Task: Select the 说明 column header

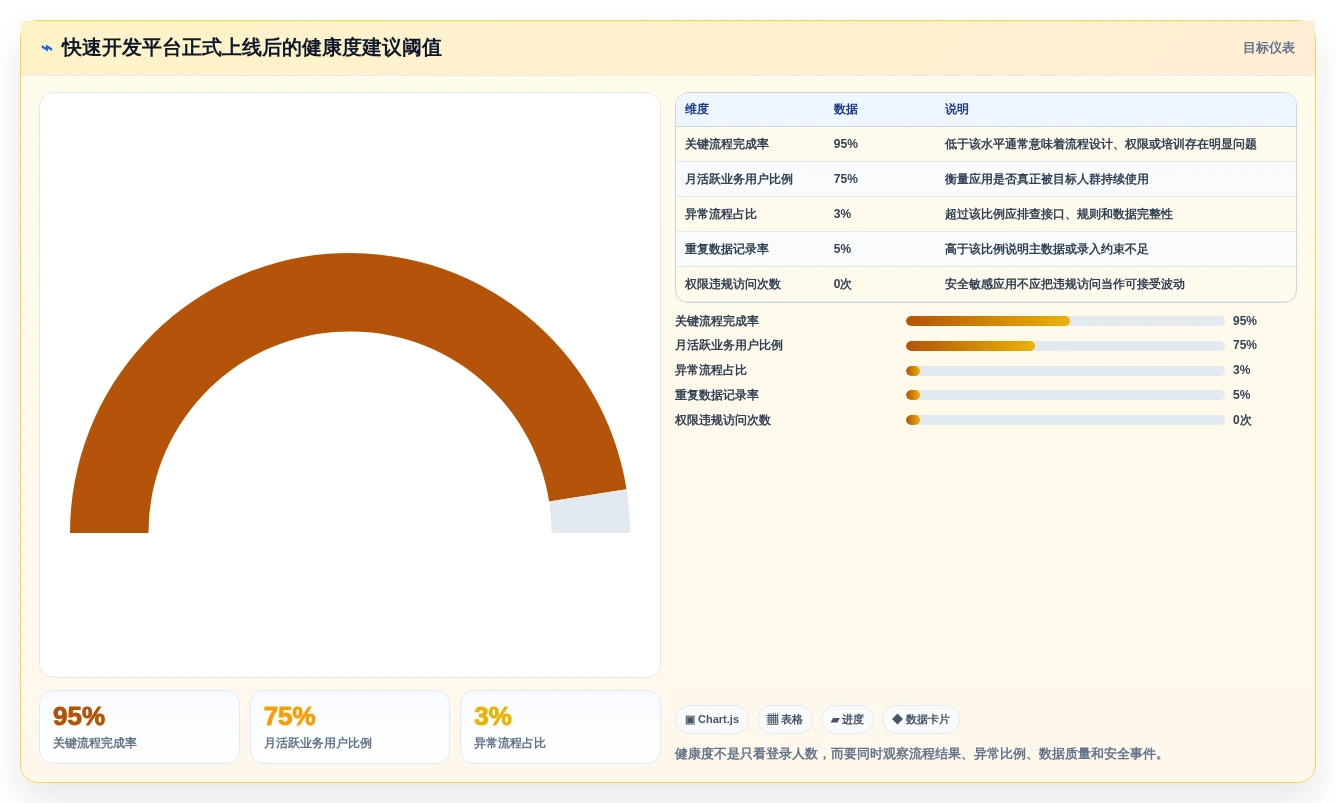Action: pos(957,110)
